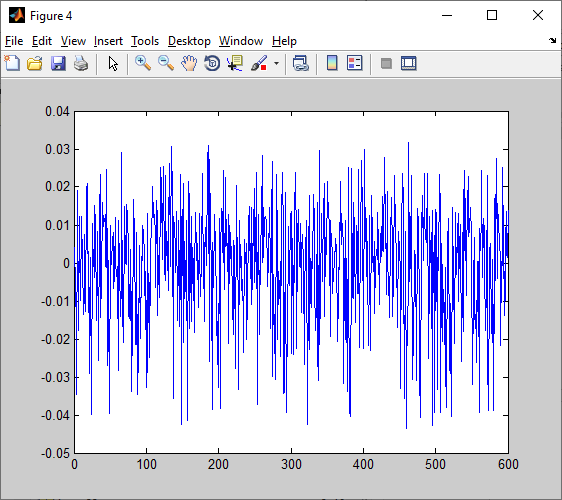The width and height of the screenshot is (562, 500).
Task: Show Plot Tools and dock figure
Action: 409,63
